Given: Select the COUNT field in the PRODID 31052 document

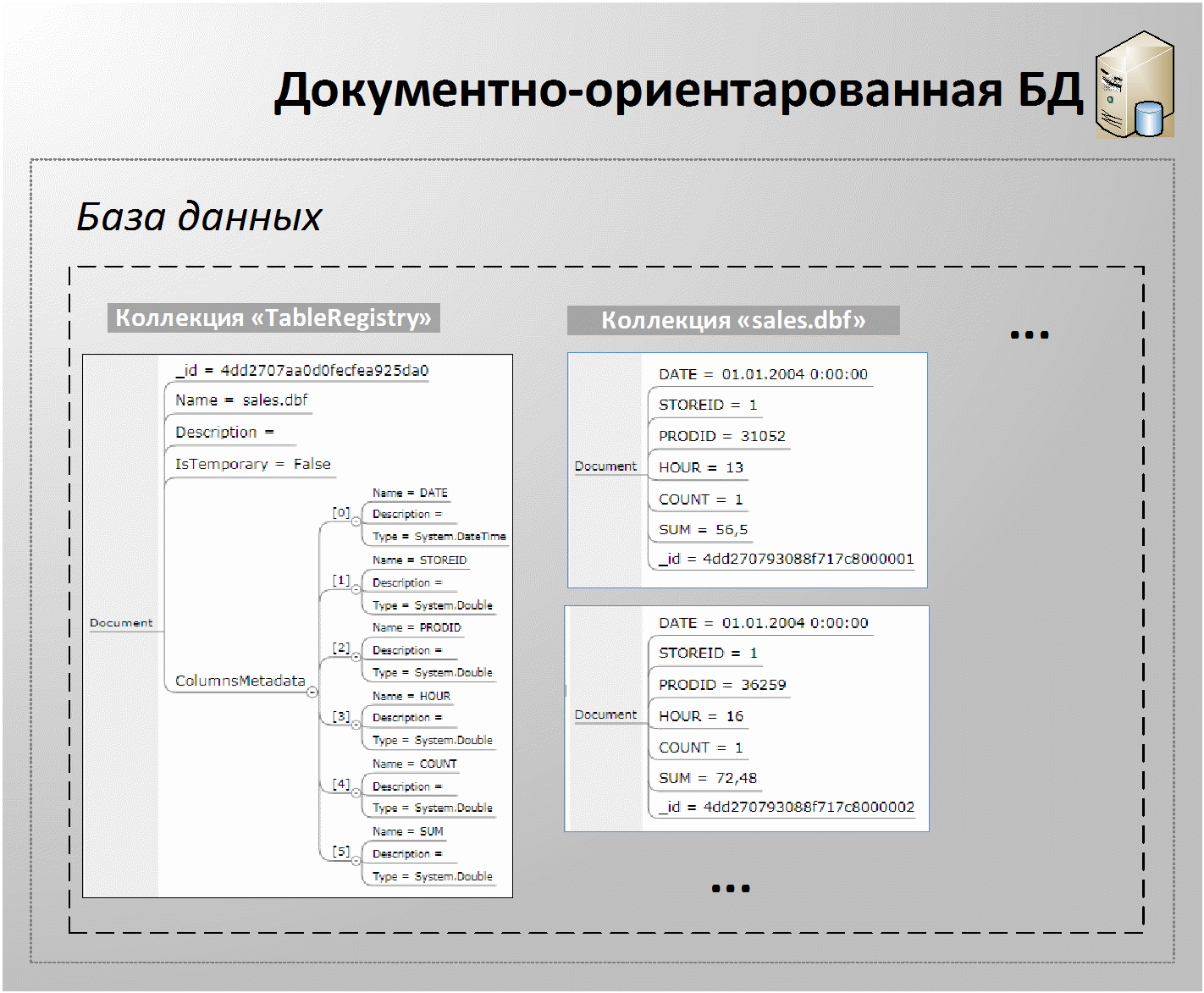Looking at the screenshot, I should [x=701, y=499].
